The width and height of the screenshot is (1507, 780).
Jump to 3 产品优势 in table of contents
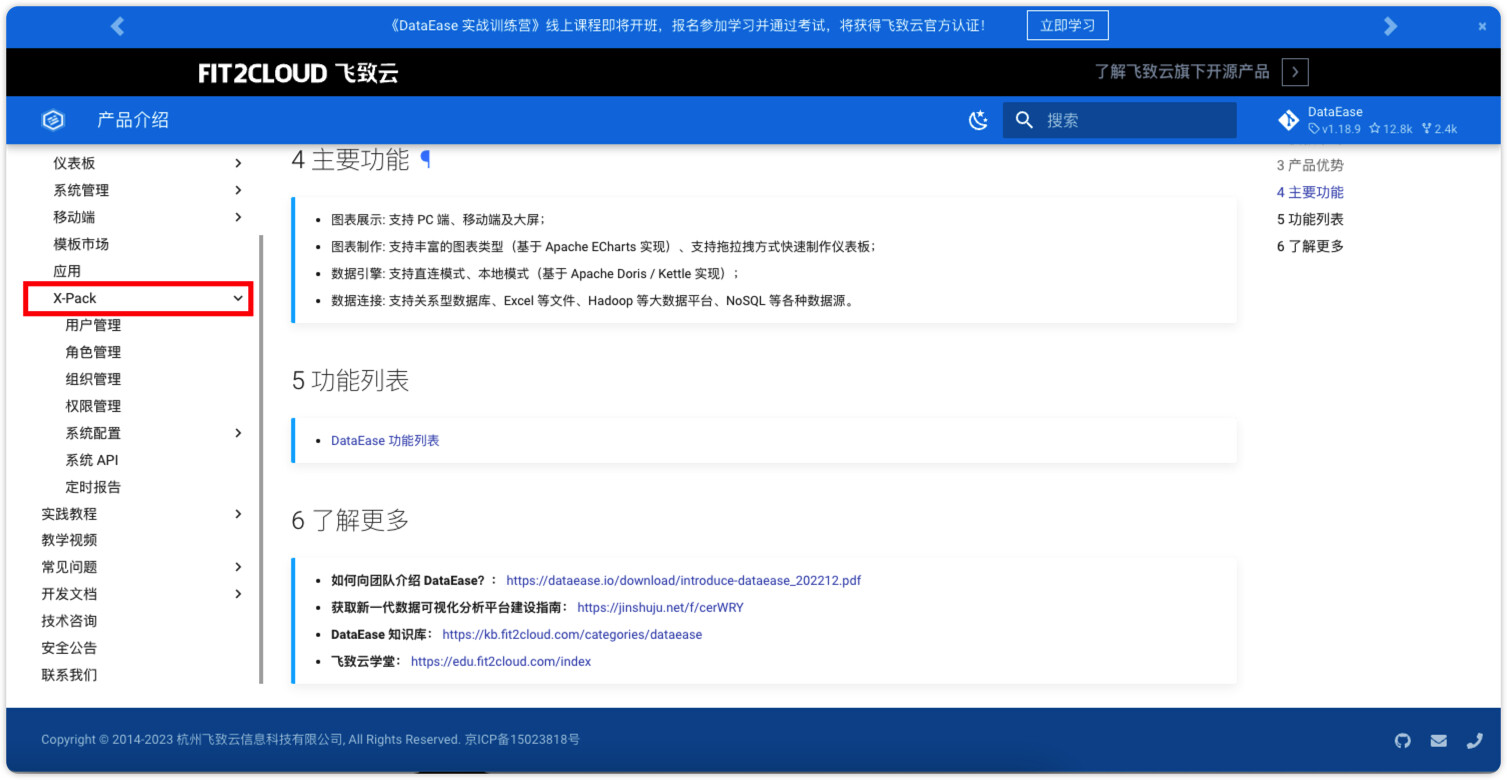tap(1310, 165)
